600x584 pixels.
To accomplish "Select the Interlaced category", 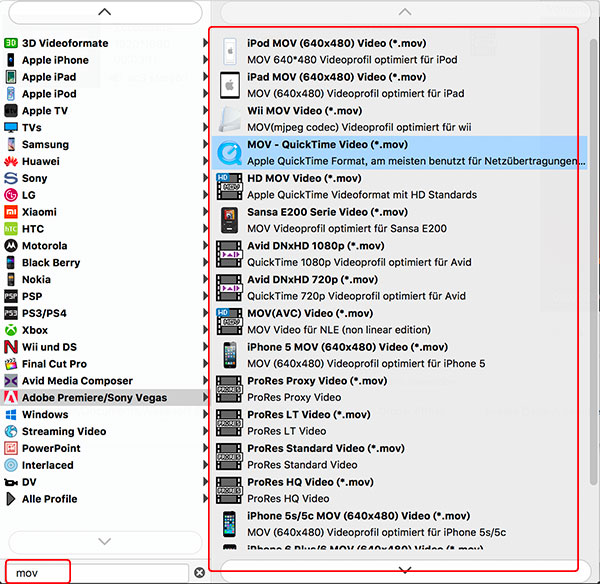I will pos(105,465).
